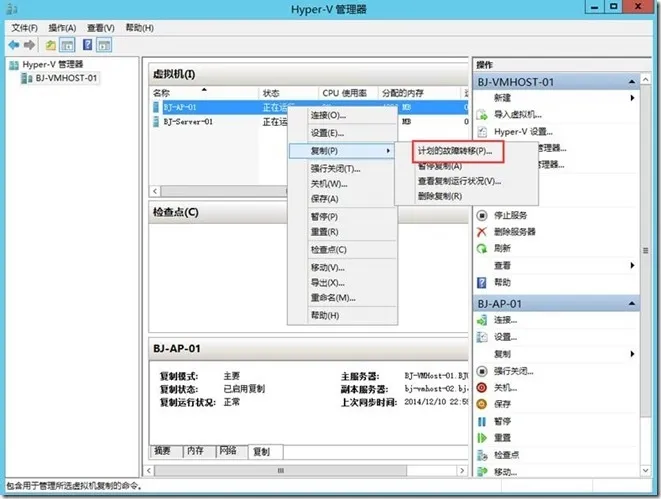
Task: Choose 重置(R) from context menu
Action: click(342, 232)
